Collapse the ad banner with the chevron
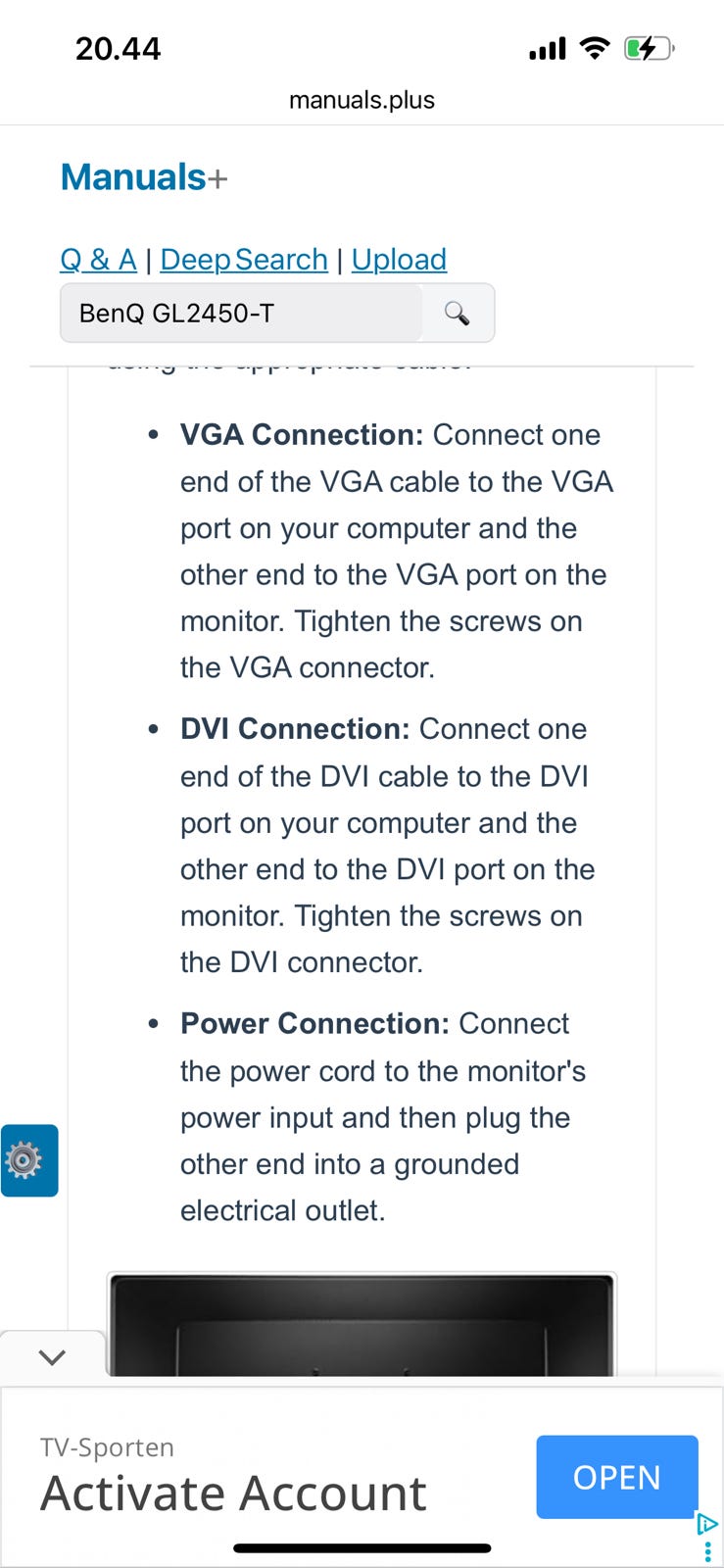 pos(51,1357)
